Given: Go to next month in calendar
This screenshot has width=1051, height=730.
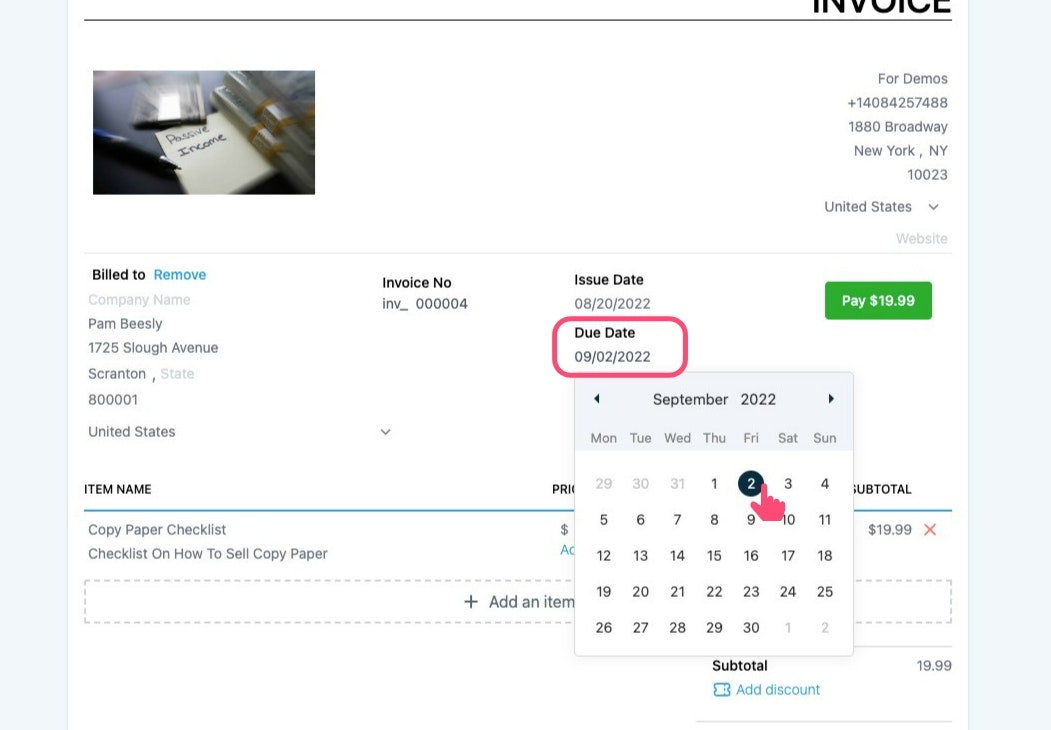Looking at the screenshot, I should [x=831, y=399].
